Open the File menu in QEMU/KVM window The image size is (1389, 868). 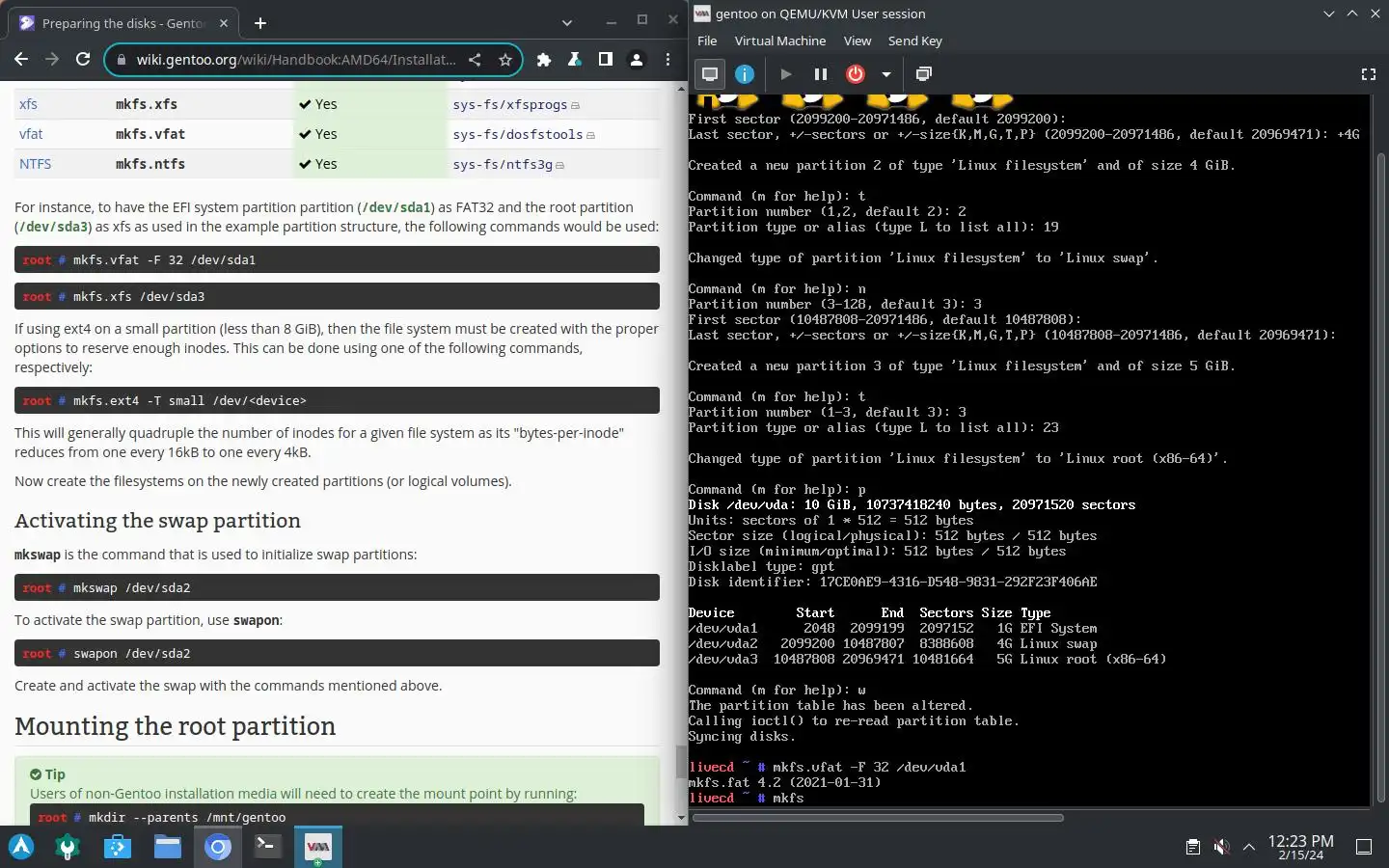click(707, 41)
